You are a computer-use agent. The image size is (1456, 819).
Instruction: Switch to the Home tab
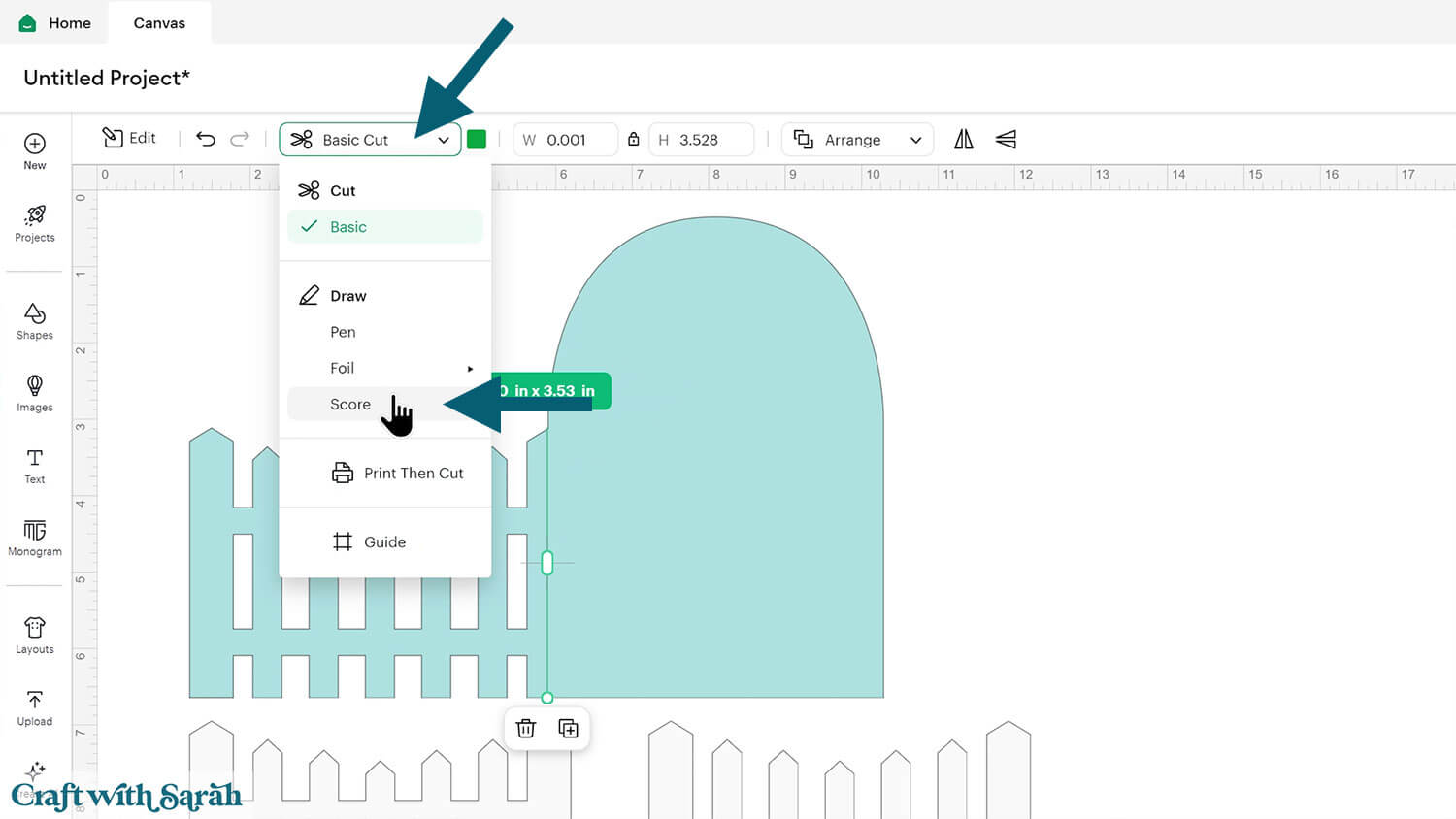[x=56, y=23]
